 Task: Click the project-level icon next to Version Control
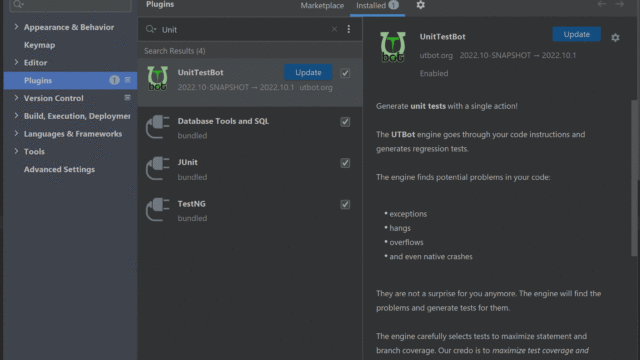click(128, 98)
